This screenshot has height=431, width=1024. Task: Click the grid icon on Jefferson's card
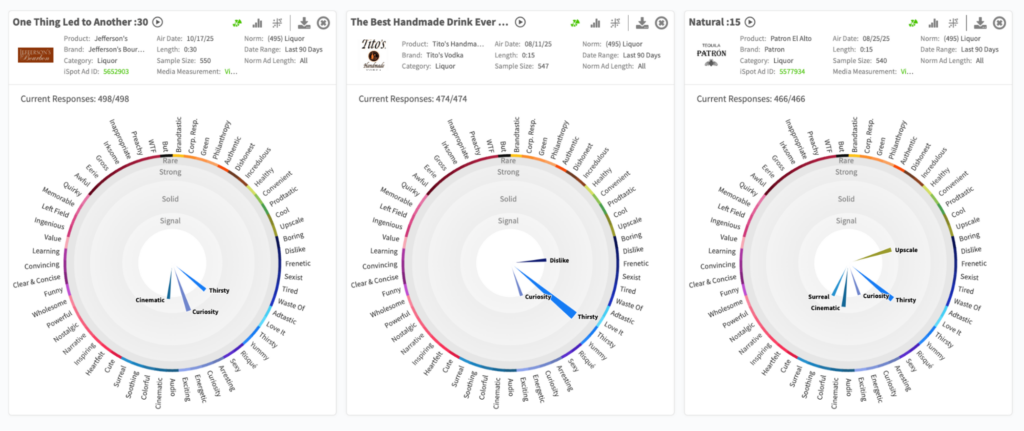click(278, 23)
